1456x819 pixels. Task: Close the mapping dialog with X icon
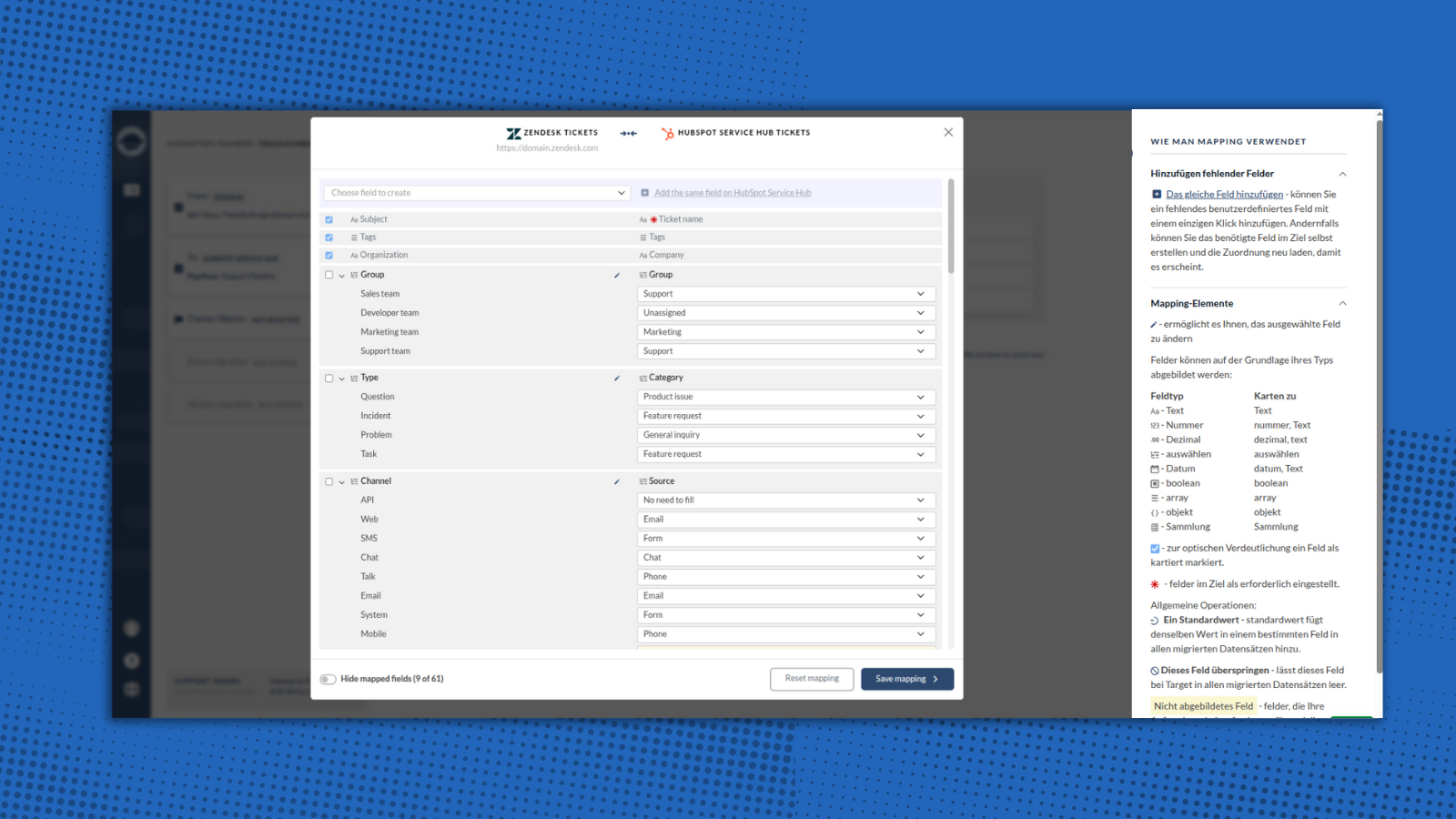(x=948, y=132)
